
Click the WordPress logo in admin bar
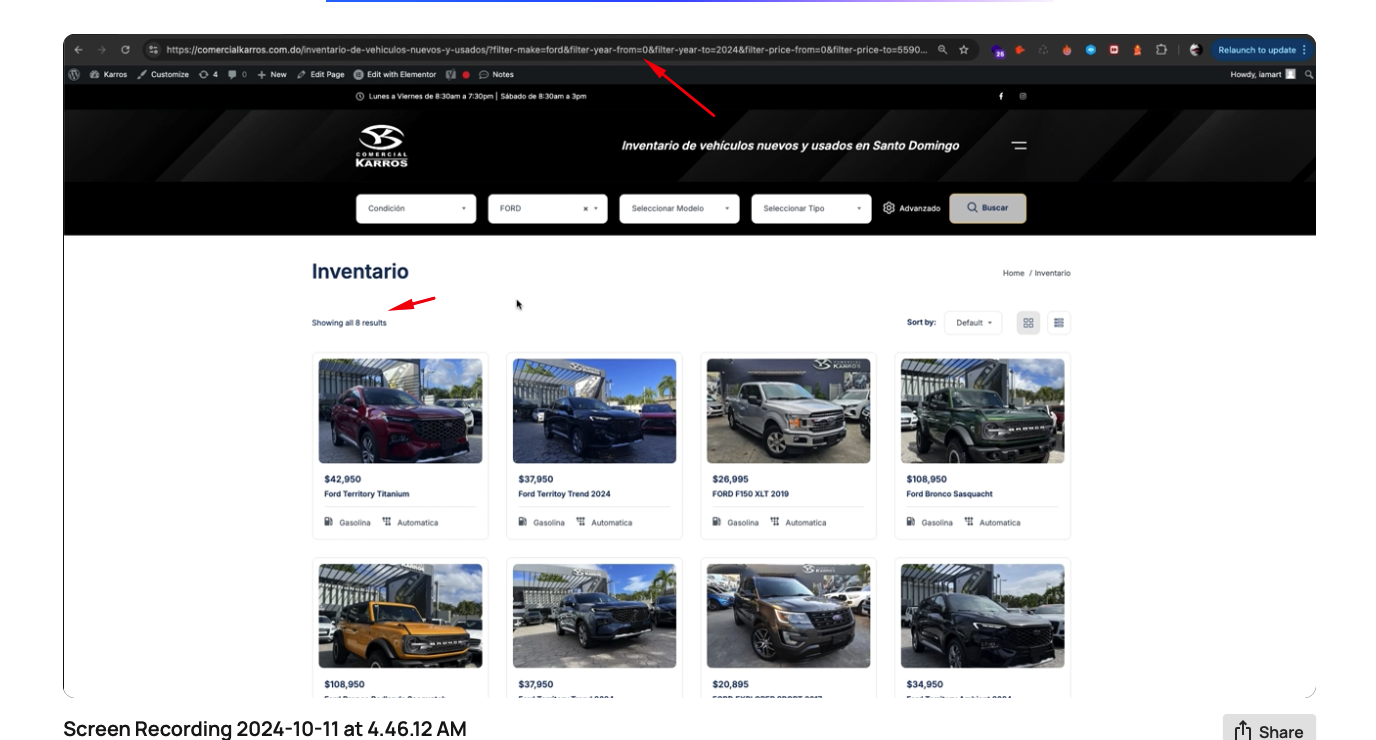(74, 74)
